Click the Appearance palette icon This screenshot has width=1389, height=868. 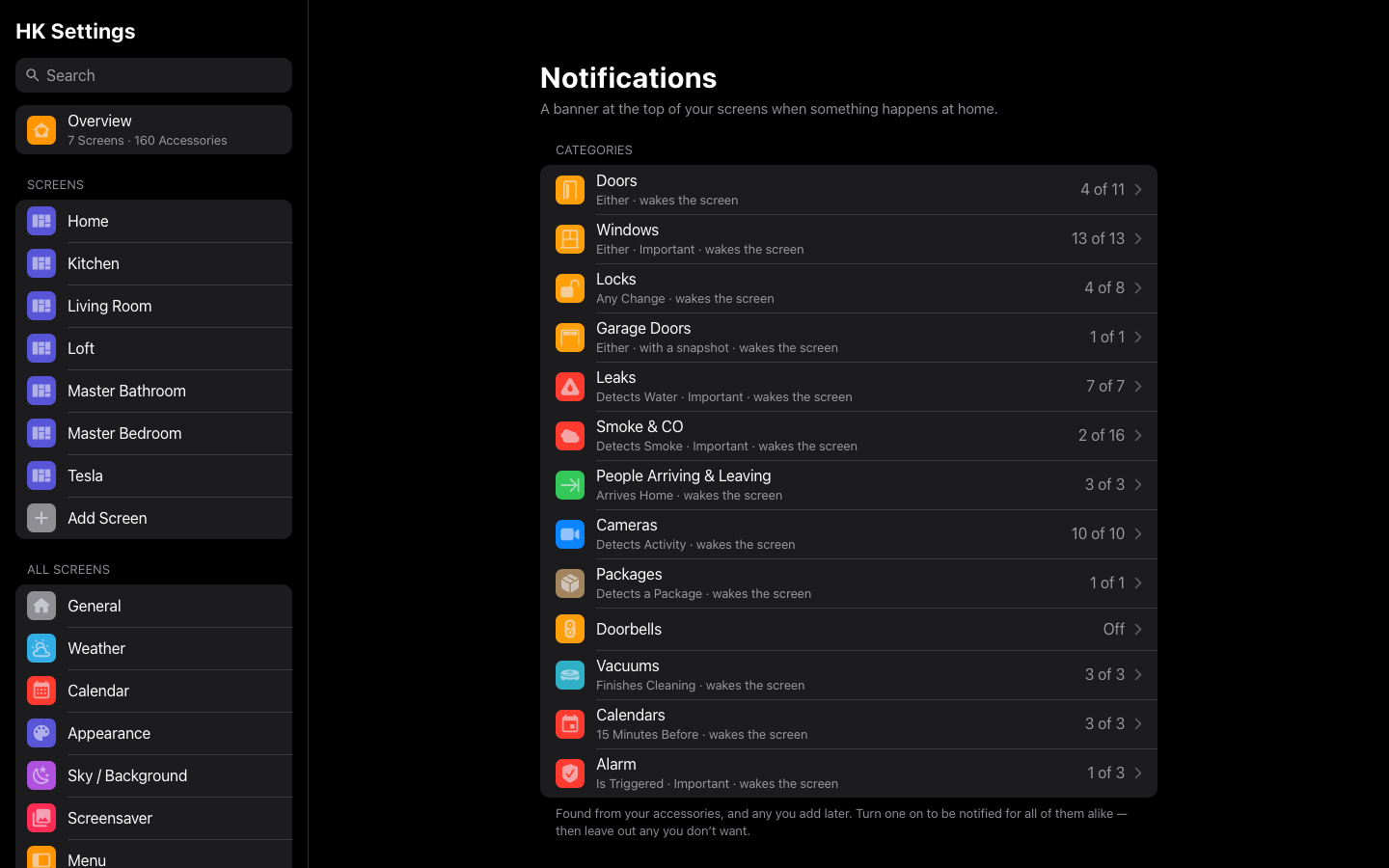[x=41, y=733]
